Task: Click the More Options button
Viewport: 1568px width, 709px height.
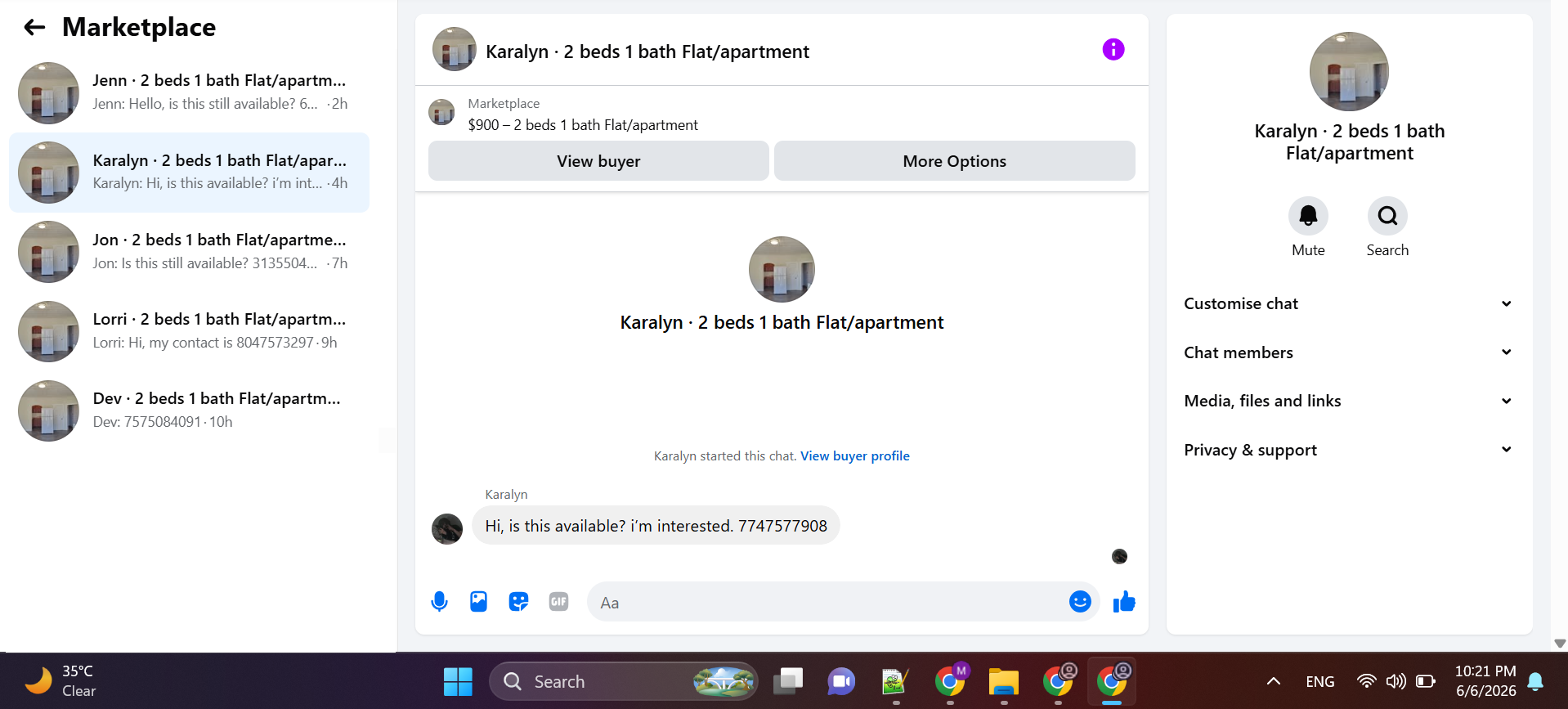Action: 954,161
